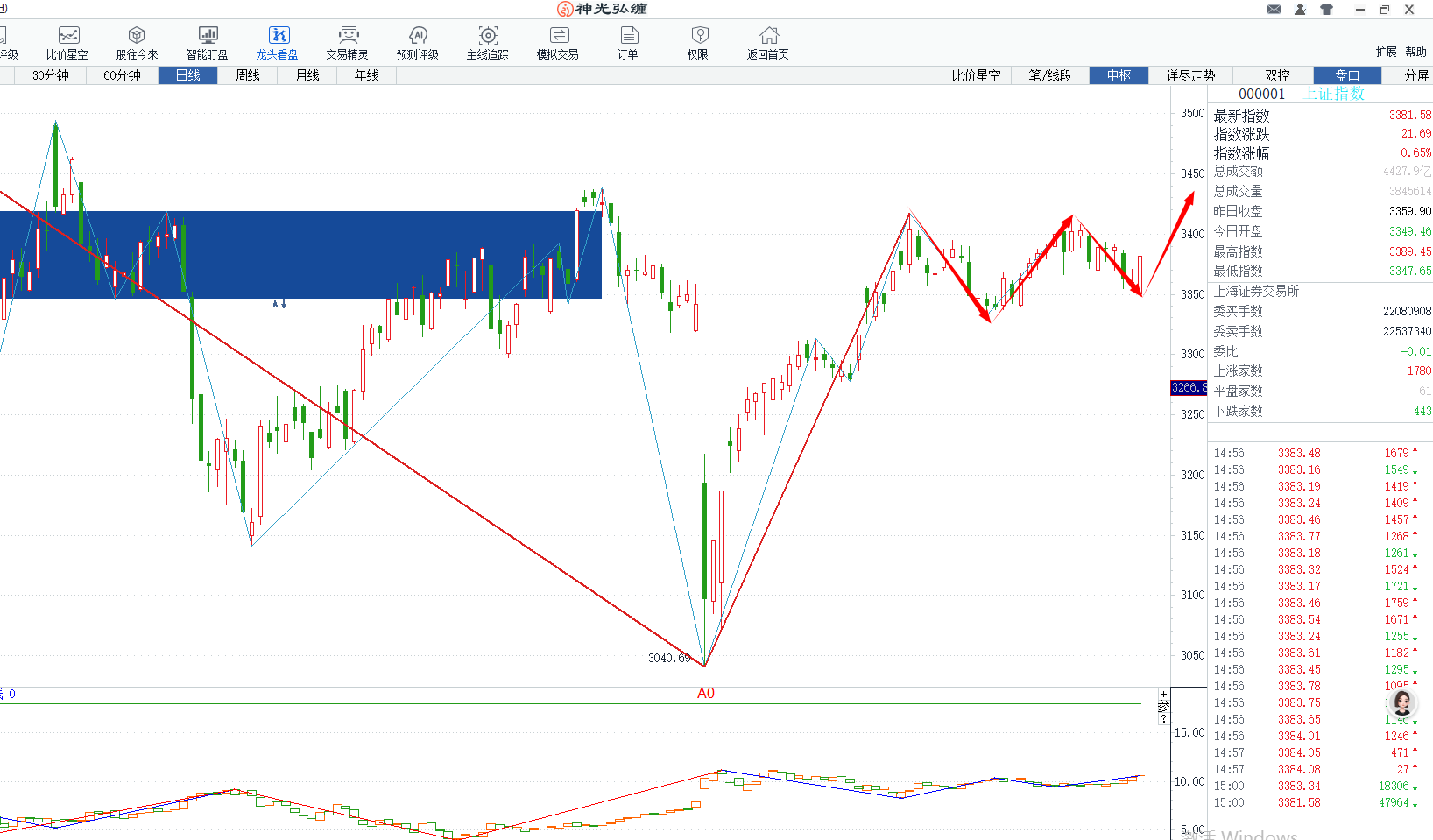Viewport: 1433px width, 840px height.
Task: Switch to 周线 weekly chart tab
Action: [x=248, y=75]
